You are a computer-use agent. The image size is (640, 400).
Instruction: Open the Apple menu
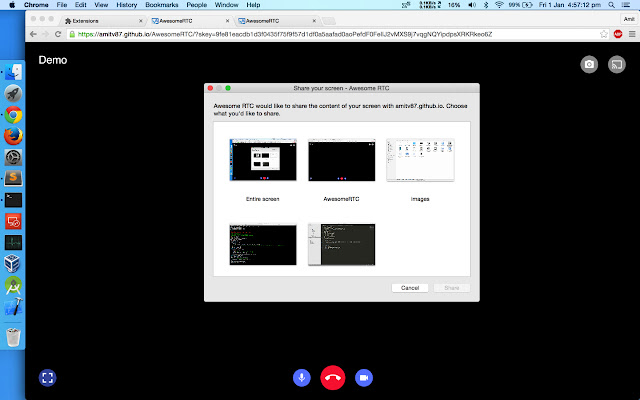[12, 5]
